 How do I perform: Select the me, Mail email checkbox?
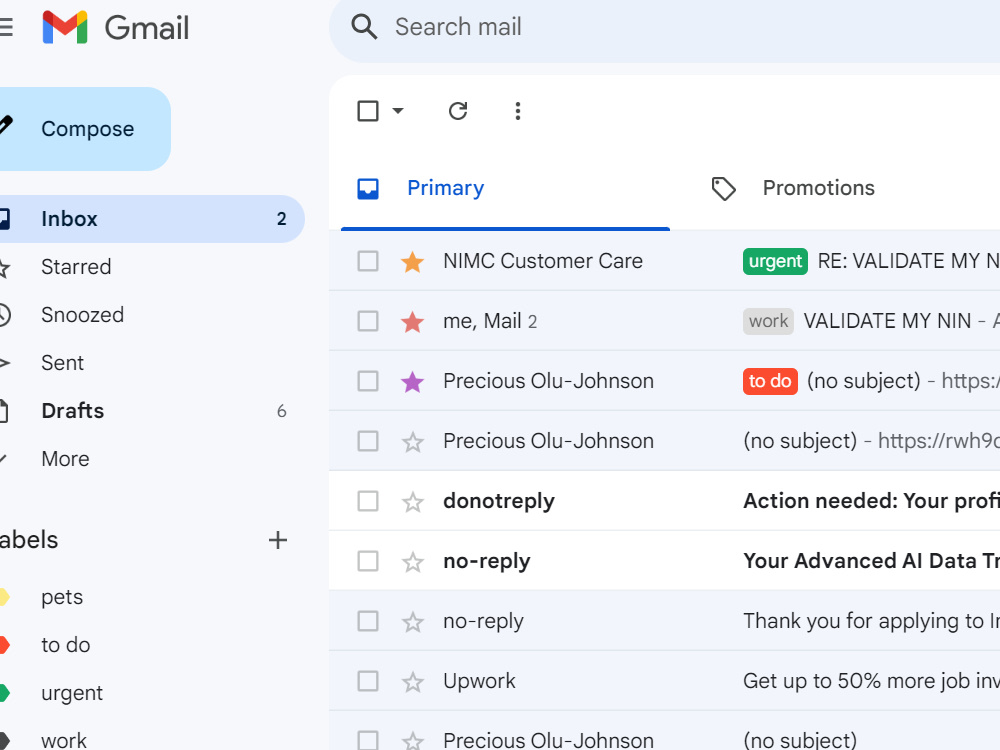tap(368, 321)
